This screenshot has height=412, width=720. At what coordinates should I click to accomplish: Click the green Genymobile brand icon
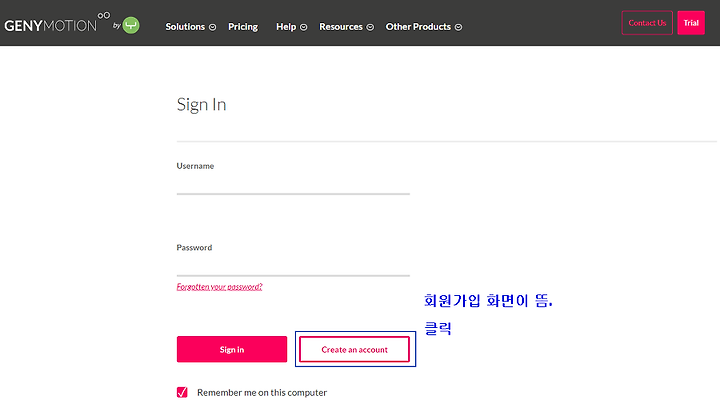(x=131, y=25)
